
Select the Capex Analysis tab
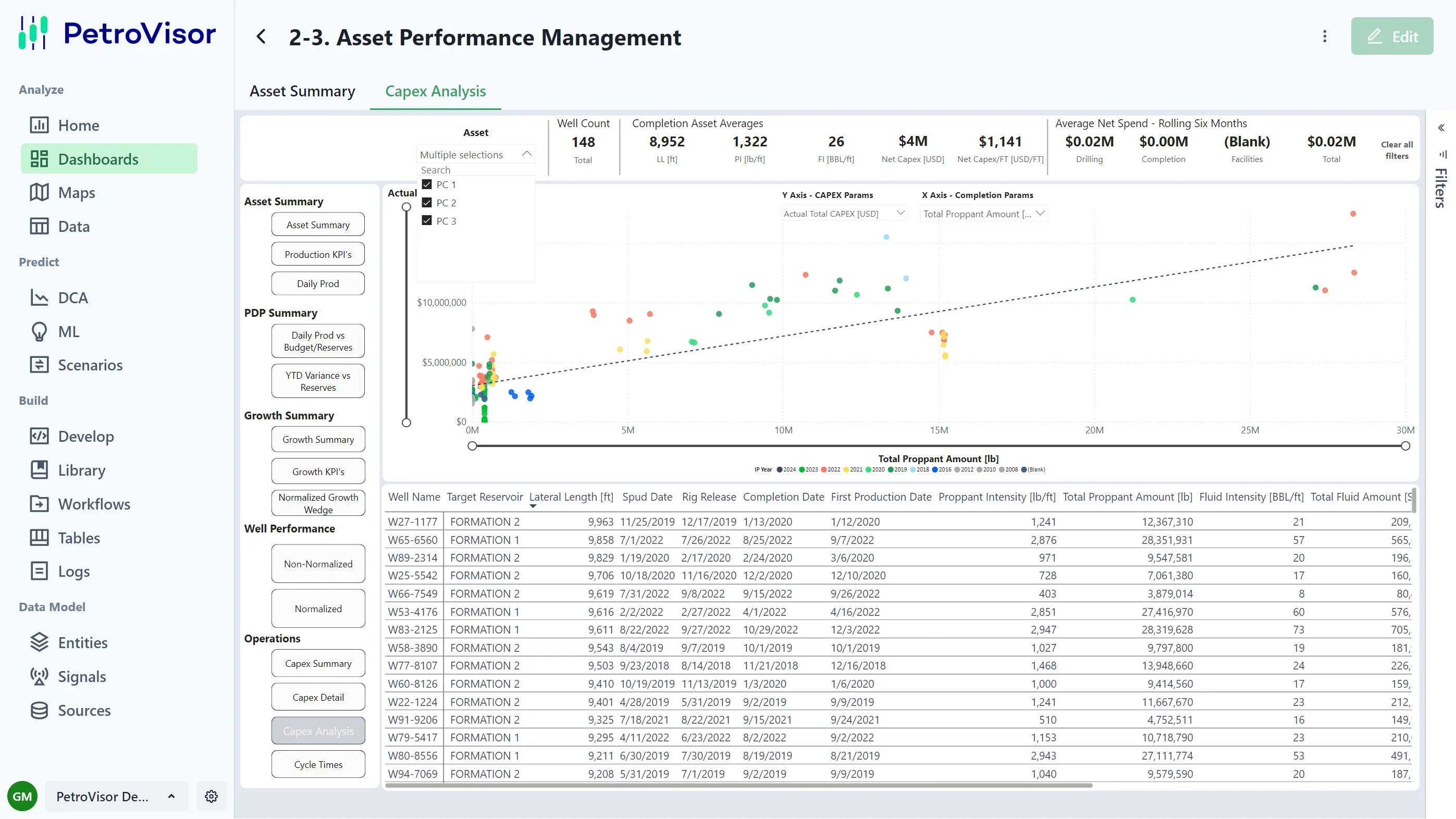coord(435,91)
